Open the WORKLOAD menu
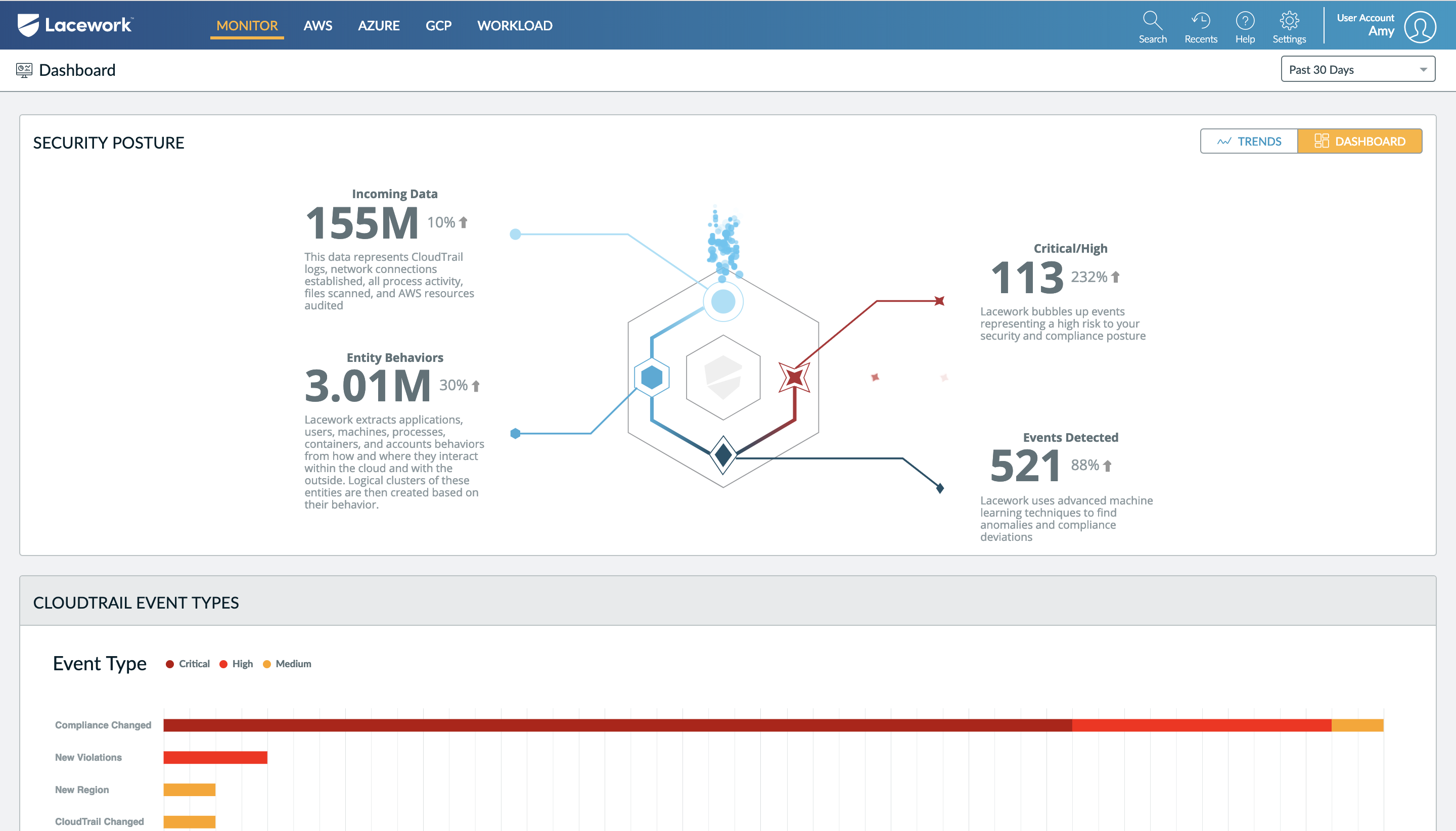1456x831 pixels. [514, 26]
